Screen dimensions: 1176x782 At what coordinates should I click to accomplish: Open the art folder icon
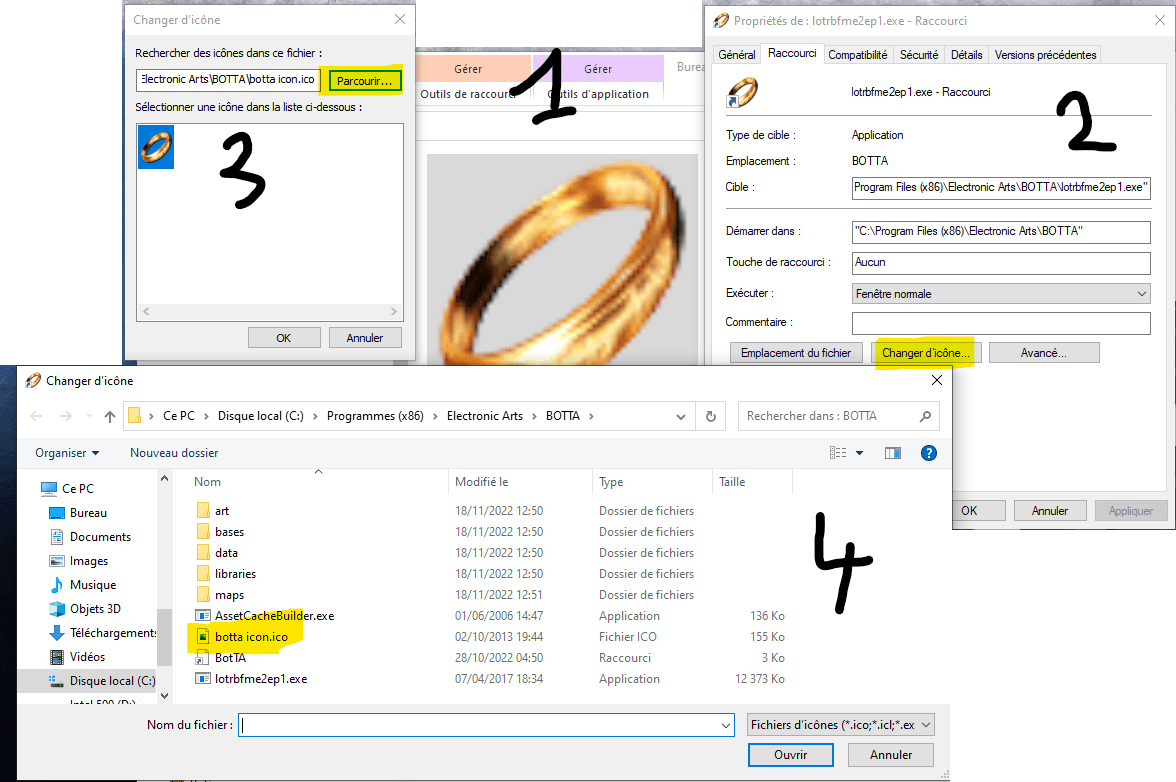(202, 511)
